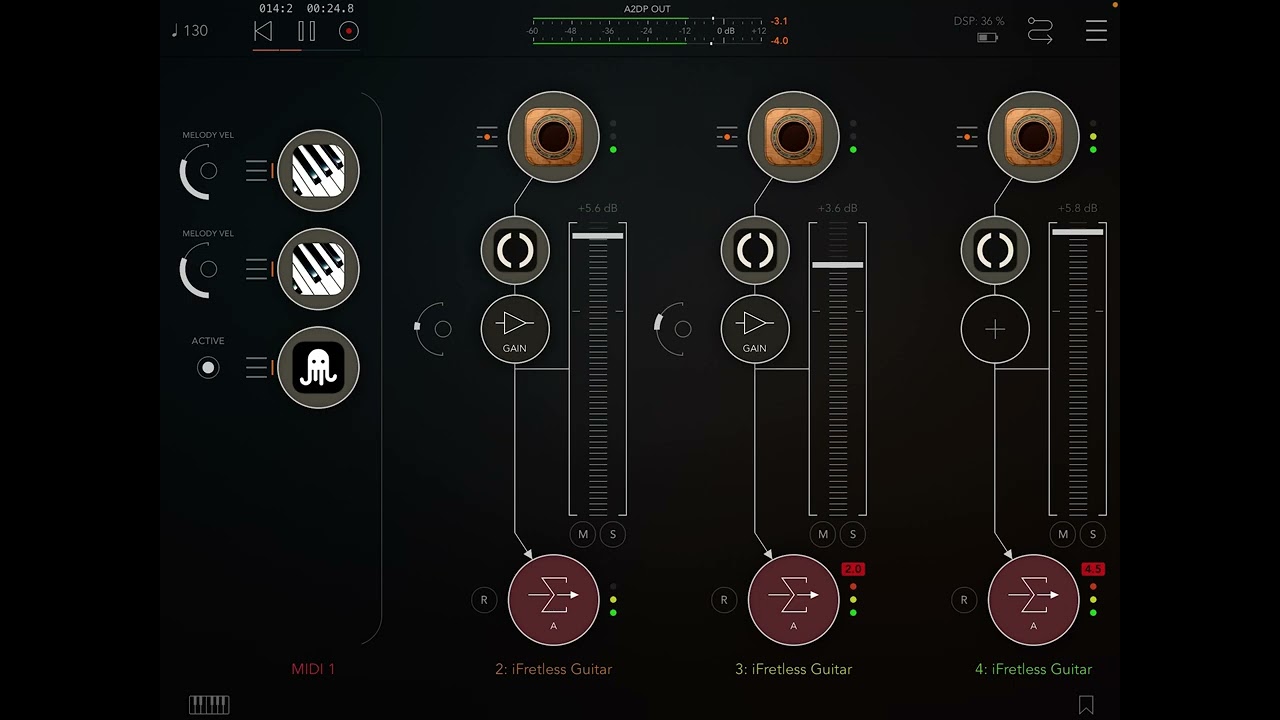Set the channel 3 fader at +3.6 dB

[838, 265]
